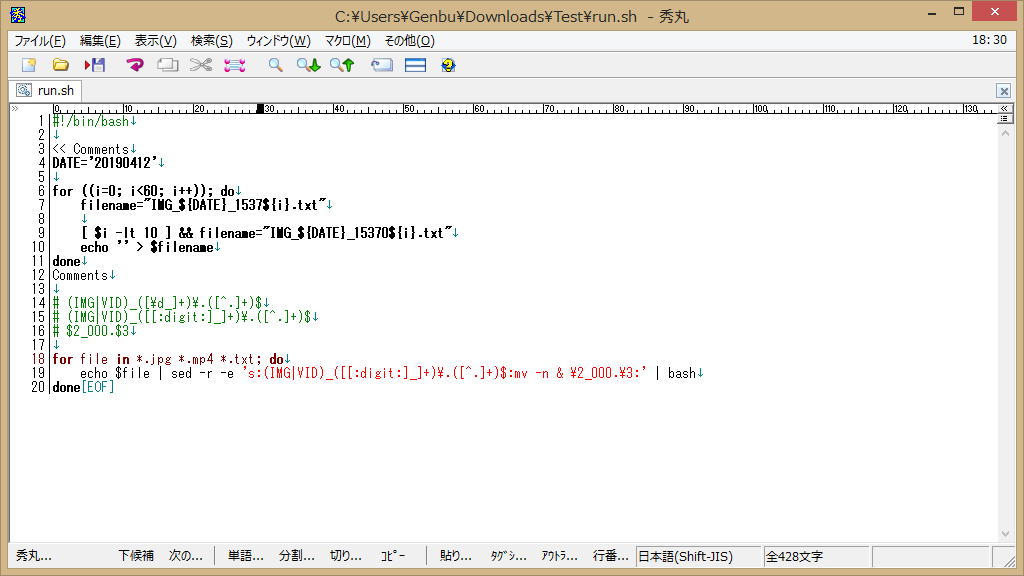The height and width of the screenshot is (576, 1024).
Task: Click the pink Undo arrow icon
Action: [x=135, y=65]
